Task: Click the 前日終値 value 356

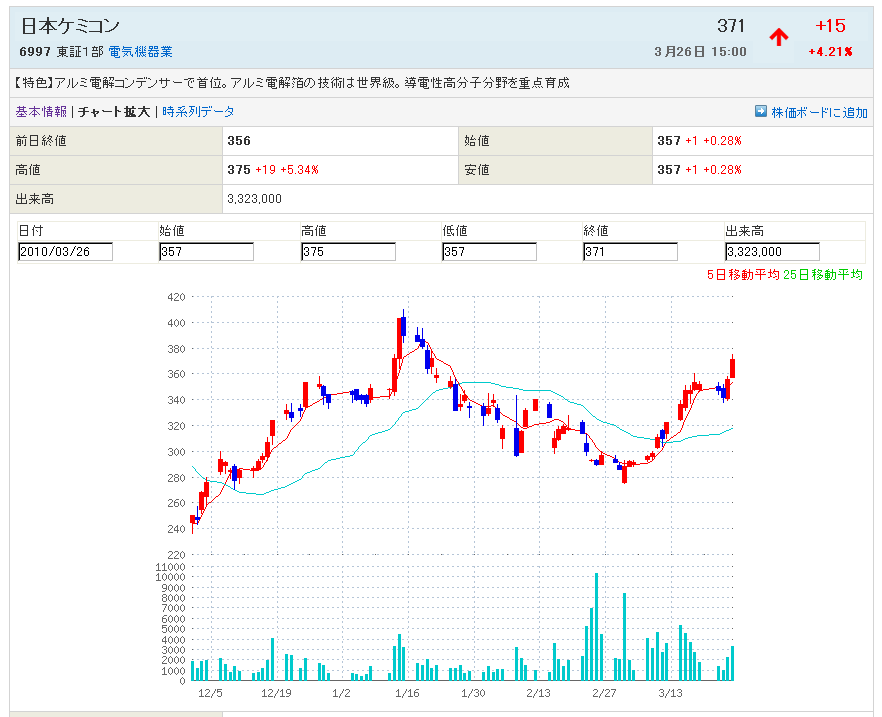Action: [239, 141]
